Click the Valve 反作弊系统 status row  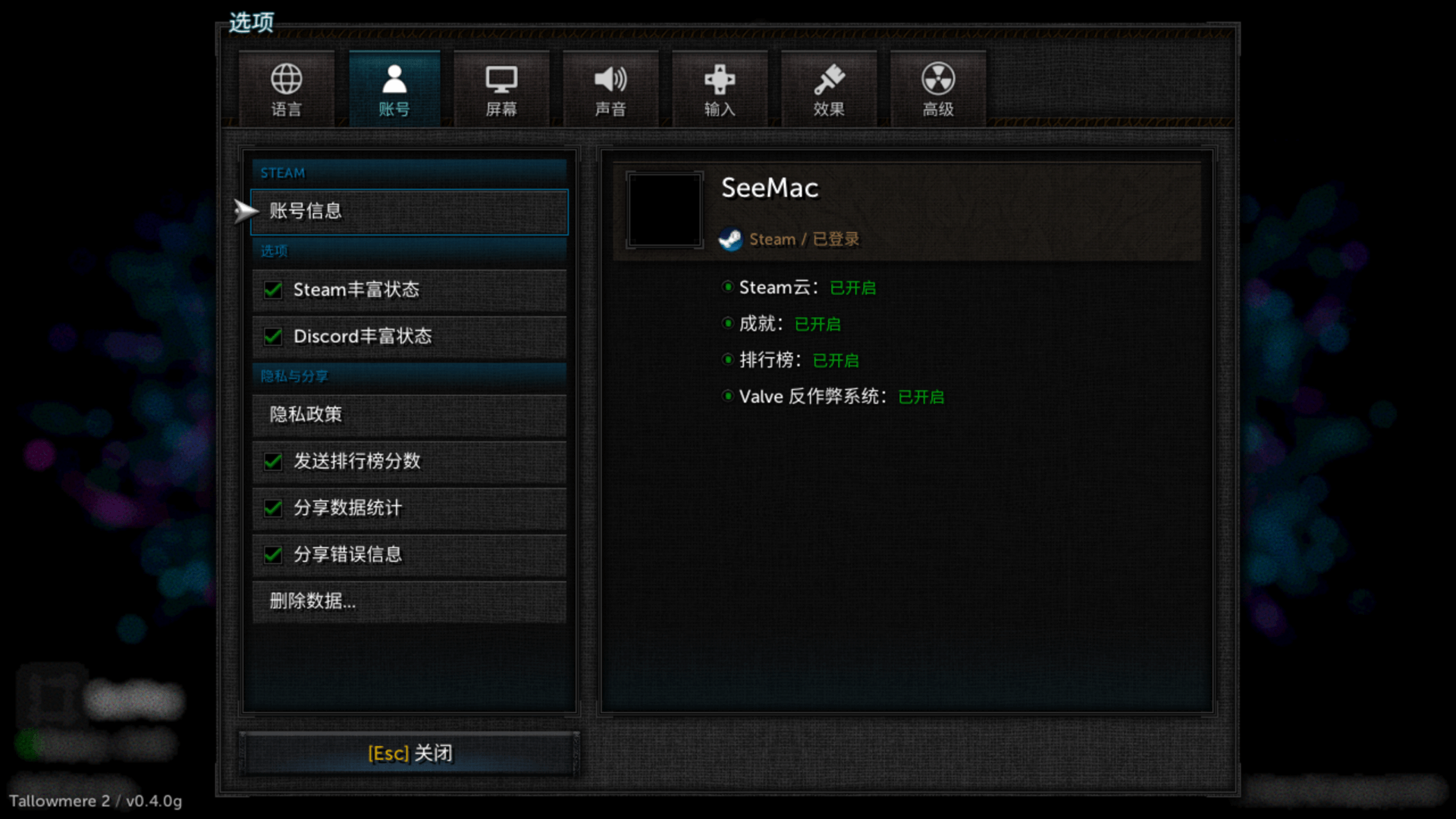[x=833, y=397]
